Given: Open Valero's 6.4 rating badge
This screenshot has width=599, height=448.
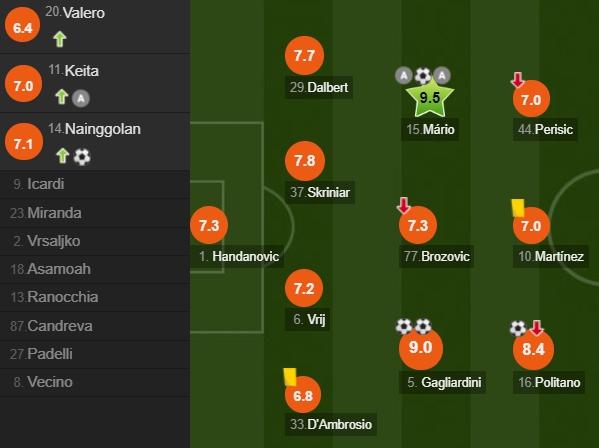Looking at the screenshot, I should pos(23,25).
